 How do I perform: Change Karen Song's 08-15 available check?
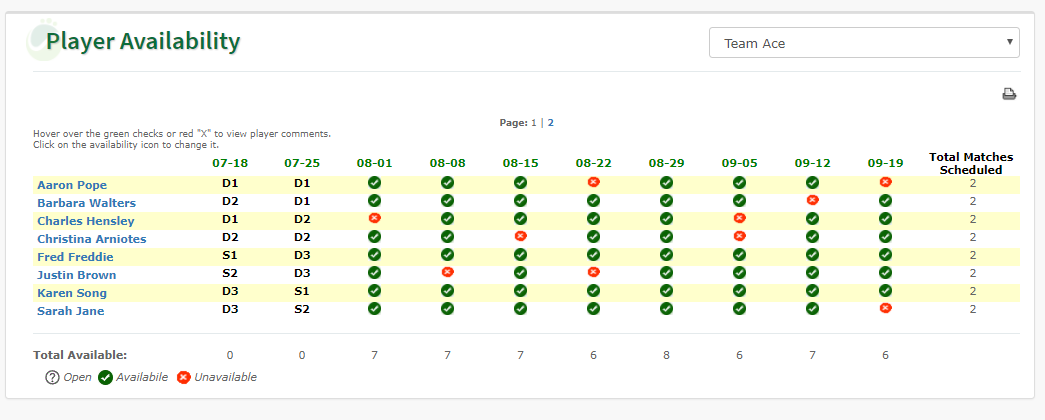click(521, 290)
